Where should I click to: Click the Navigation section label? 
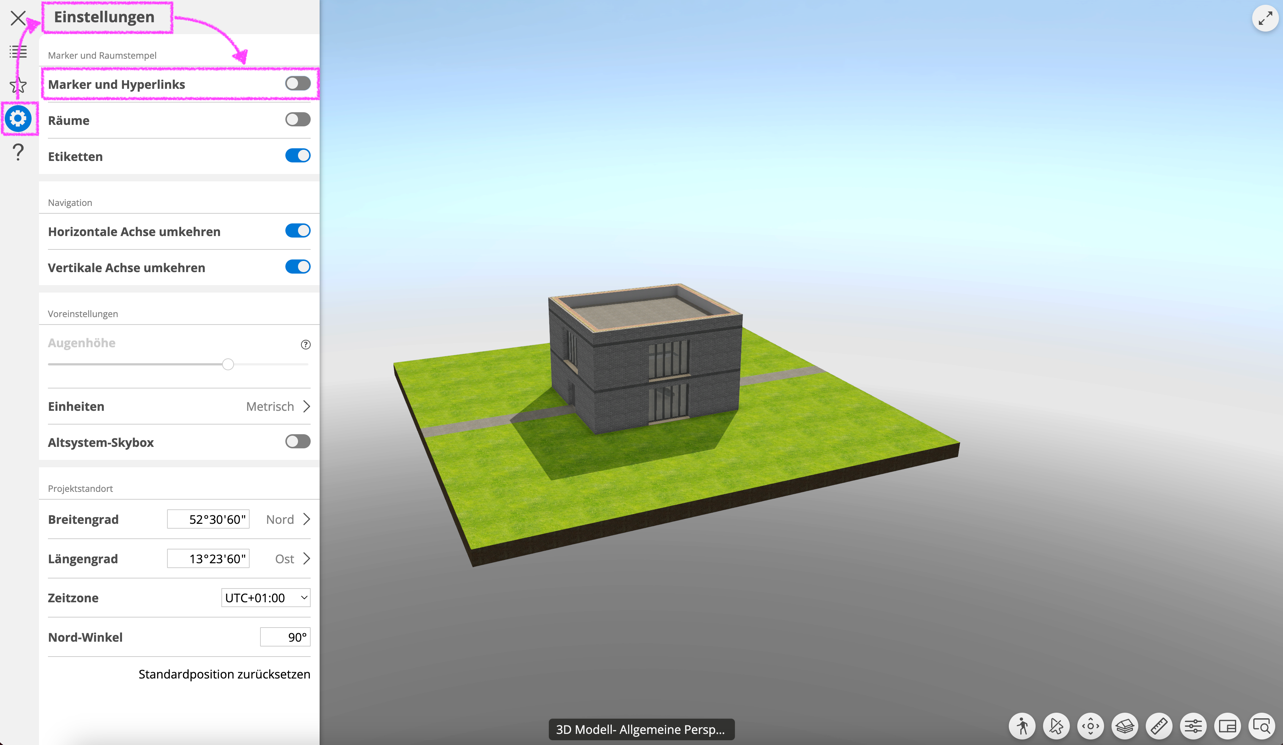click(x=70, y=202)
